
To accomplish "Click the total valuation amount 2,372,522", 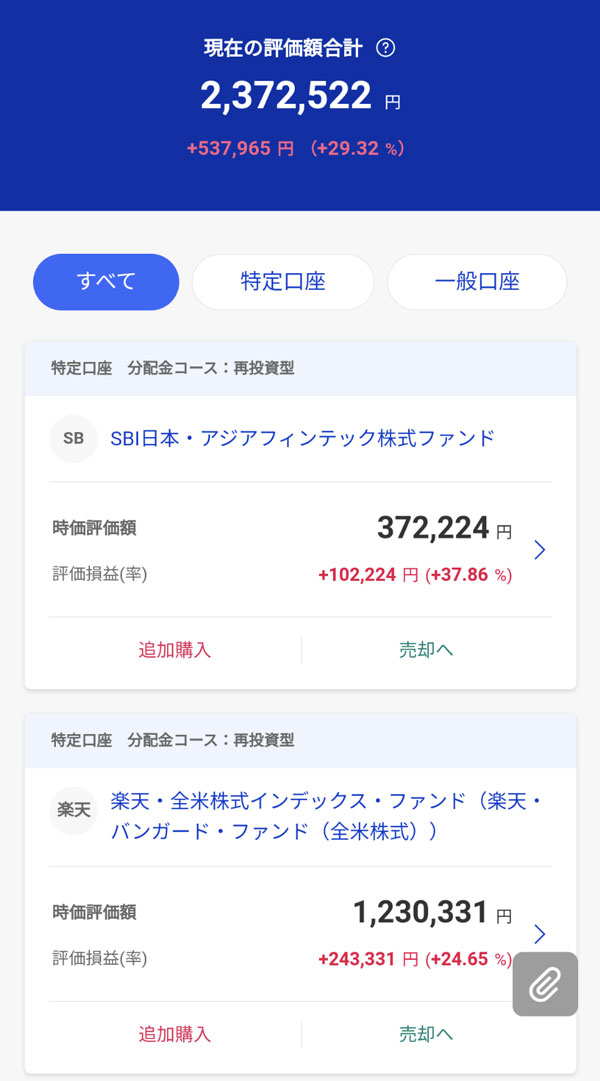I will [x=286, y=97].
